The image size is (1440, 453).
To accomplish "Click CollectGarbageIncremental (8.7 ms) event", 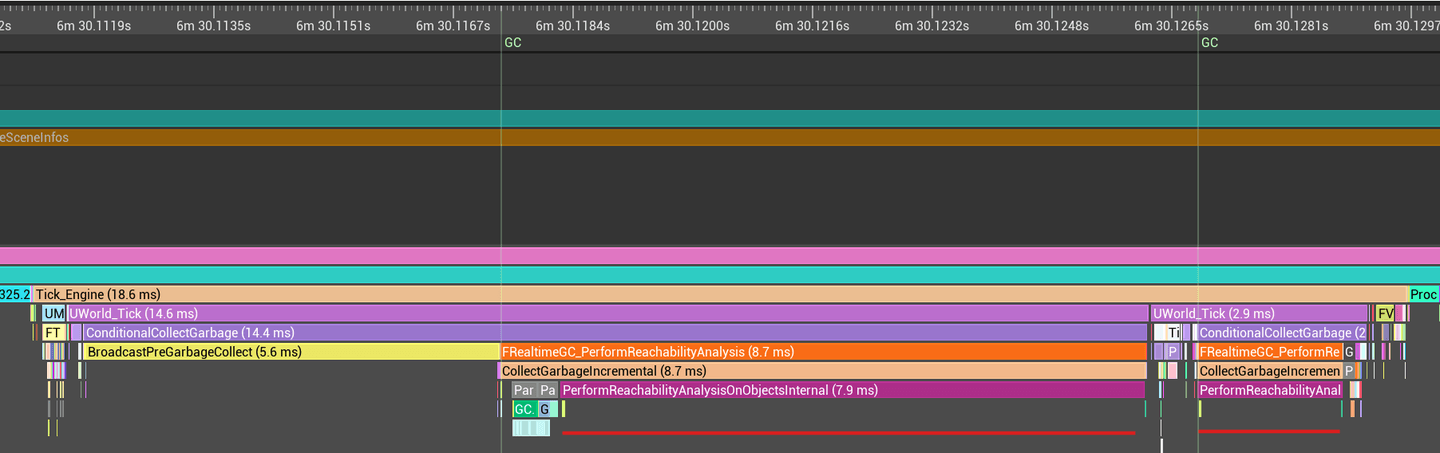I will click(820, 371).
